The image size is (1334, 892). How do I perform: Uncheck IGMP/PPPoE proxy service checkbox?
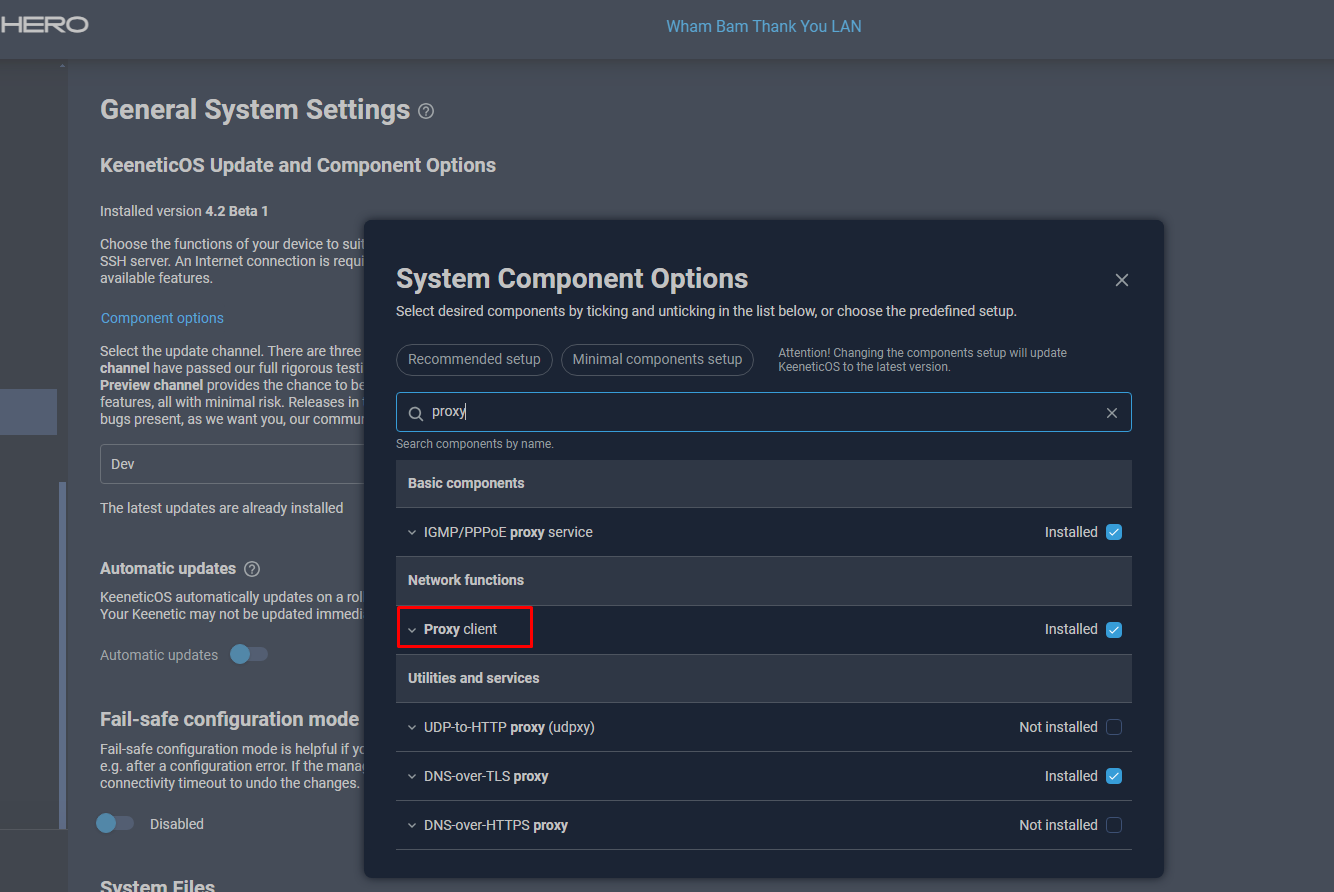click(1114, 532)
